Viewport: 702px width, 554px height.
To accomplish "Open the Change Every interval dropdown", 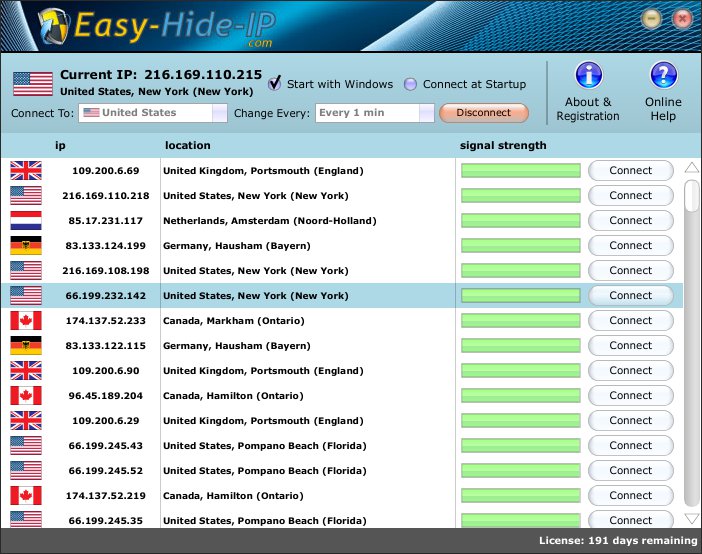I will (375, 113).
